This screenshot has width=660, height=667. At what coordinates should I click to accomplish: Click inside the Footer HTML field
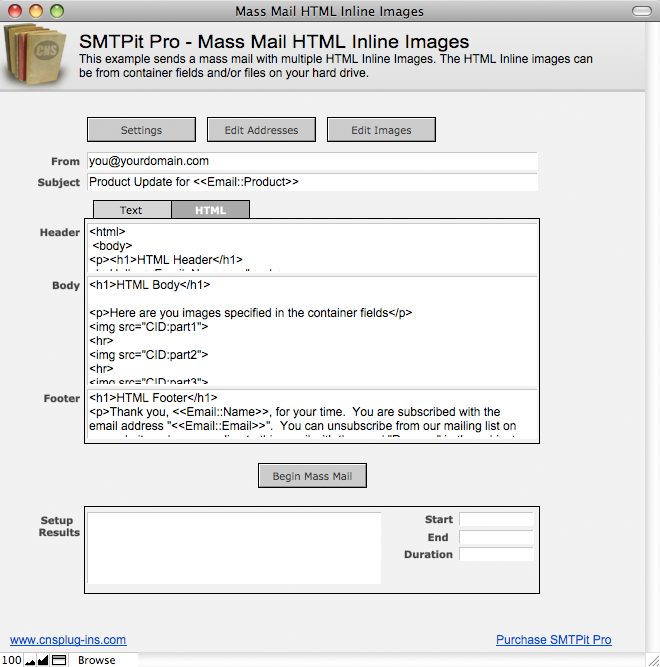click(312, 413)
